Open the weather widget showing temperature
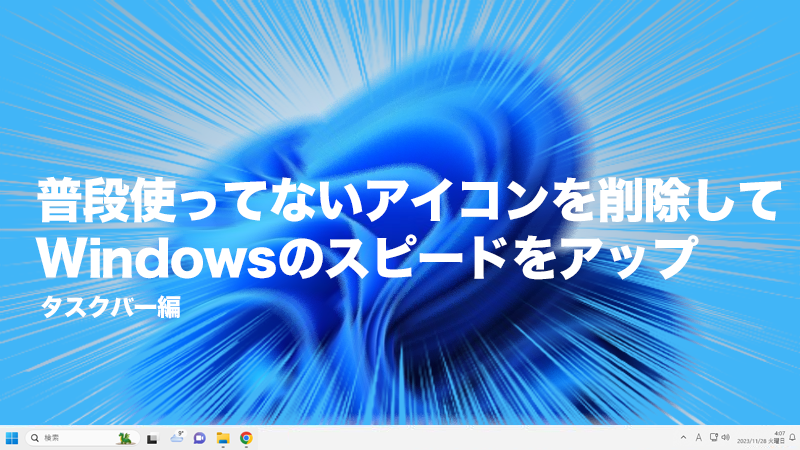800x450 pixels. pos(177,437)
